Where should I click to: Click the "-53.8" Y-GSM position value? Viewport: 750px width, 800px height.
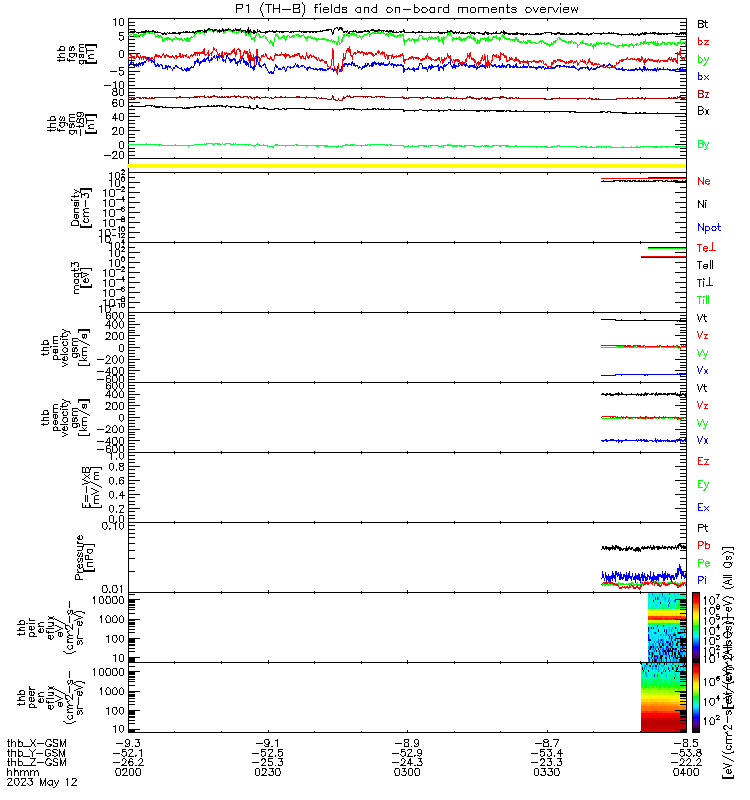tap(686, 753)
